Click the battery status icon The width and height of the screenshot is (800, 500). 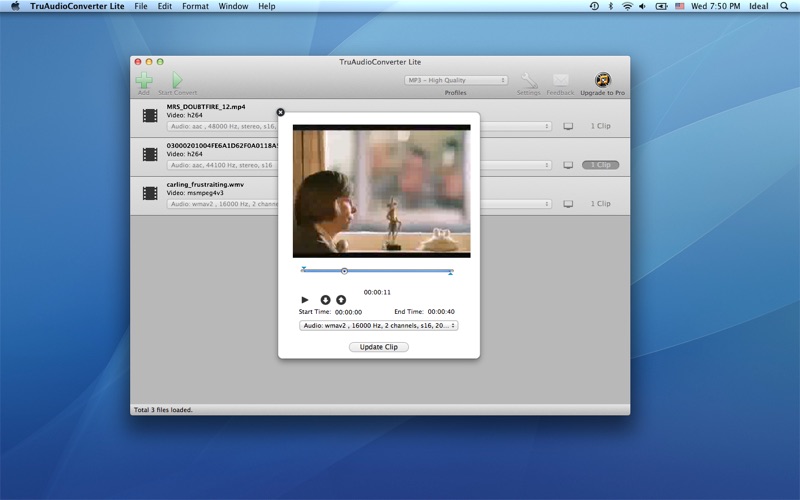(x=662, y=6)
